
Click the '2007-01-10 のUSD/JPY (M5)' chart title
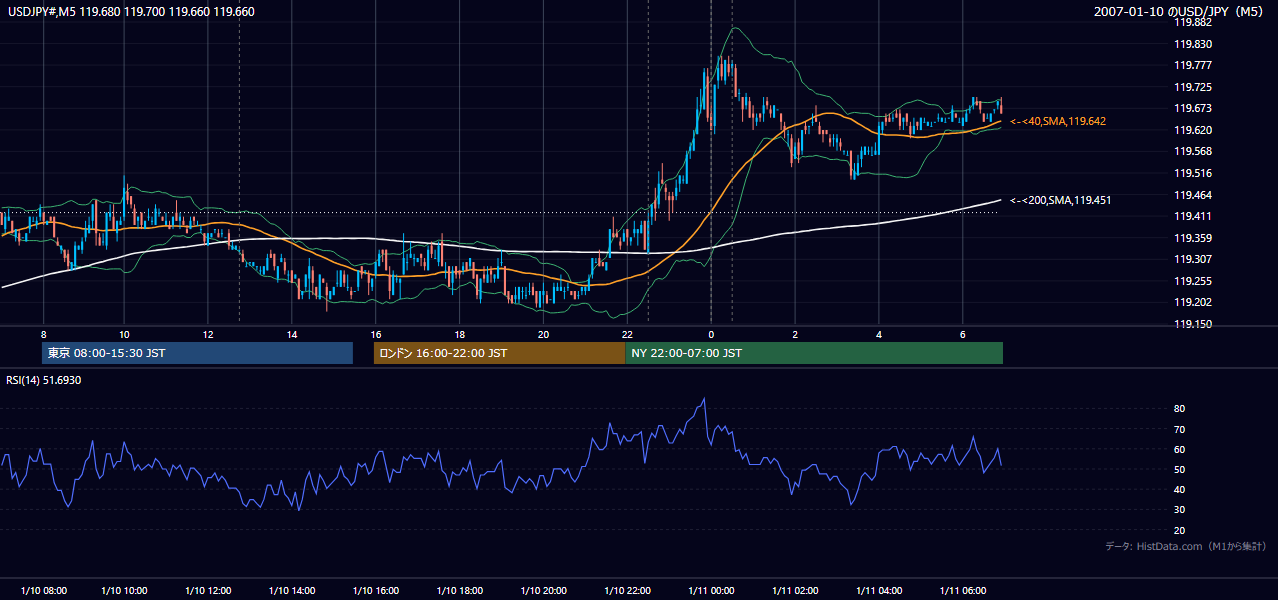tap(1180, 11)
